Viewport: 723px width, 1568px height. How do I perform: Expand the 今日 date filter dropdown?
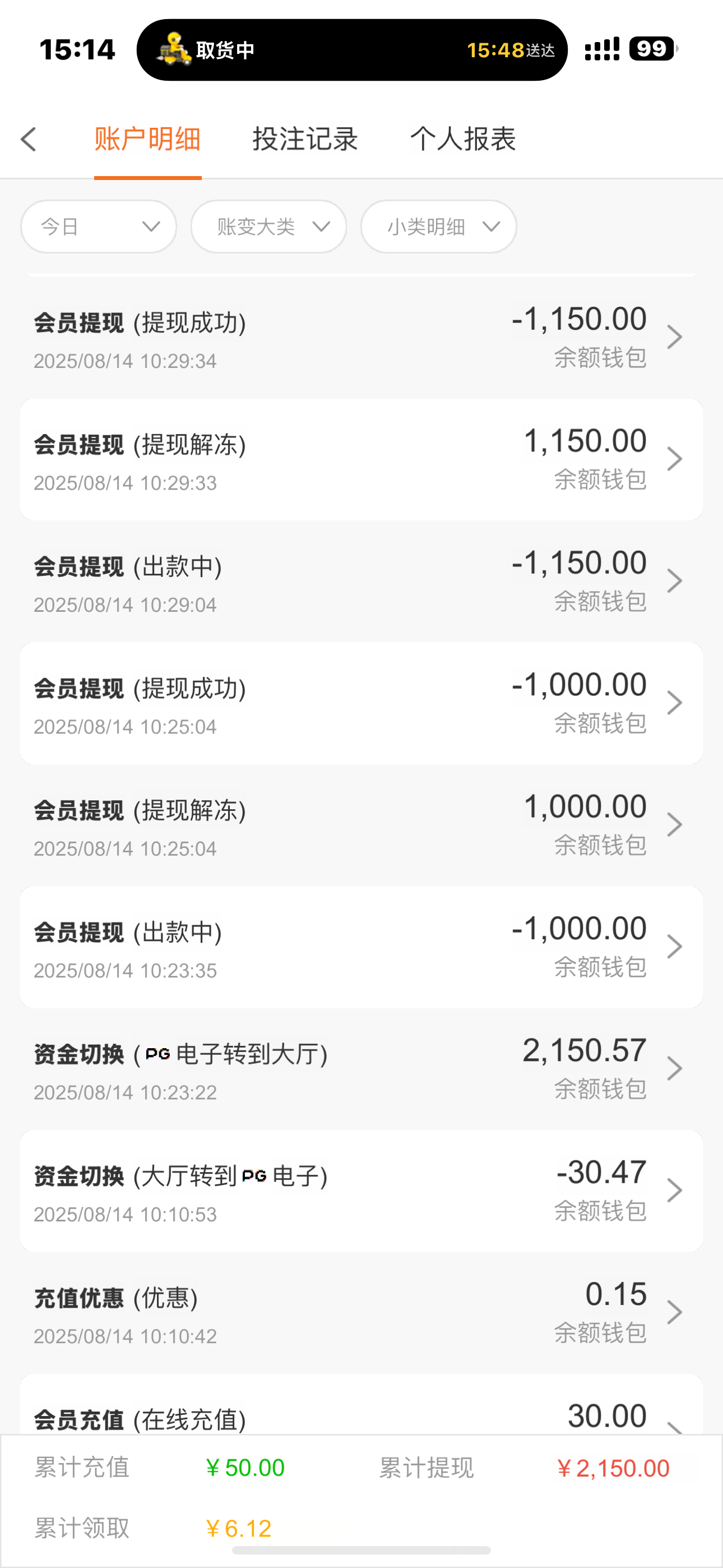click(x=99, y=227)
